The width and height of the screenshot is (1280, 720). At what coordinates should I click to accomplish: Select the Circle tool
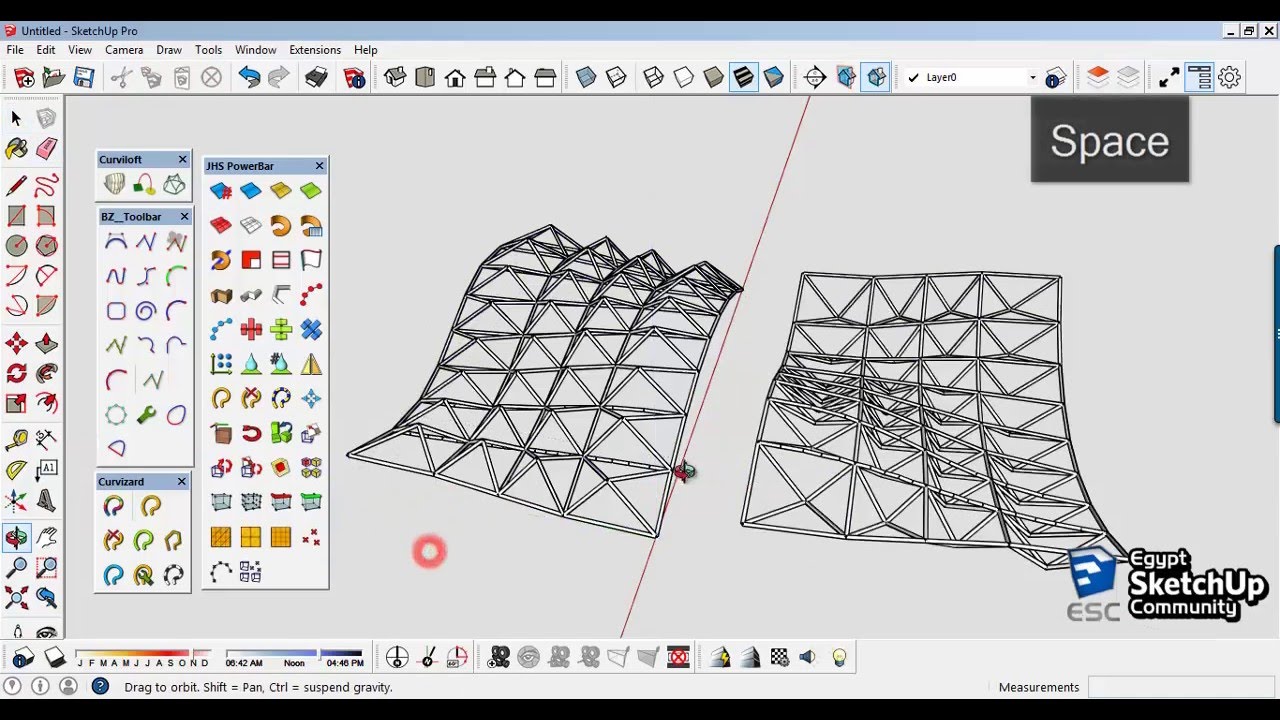coord(16,245)
